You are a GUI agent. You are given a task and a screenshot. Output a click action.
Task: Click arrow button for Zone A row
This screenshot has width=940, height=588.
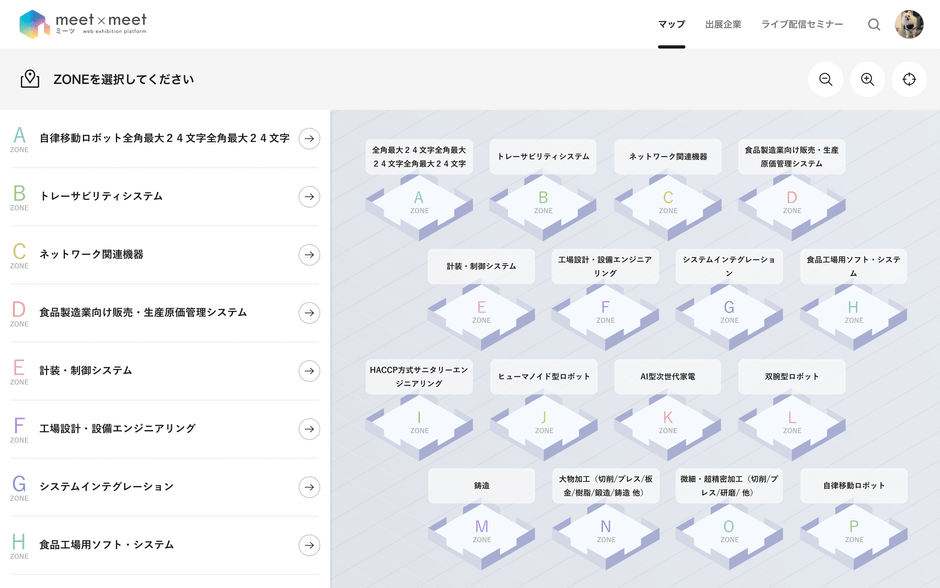(309, 138)
